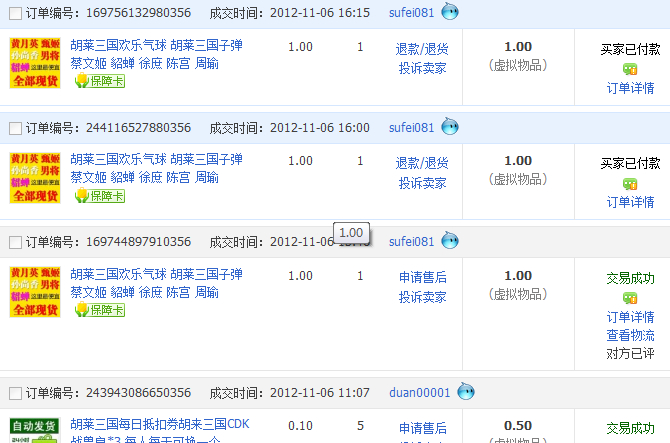The width and height of the screenshot is (670, 443).
Task: Tick checkbox for order 169744897910356
Action: 16,242
